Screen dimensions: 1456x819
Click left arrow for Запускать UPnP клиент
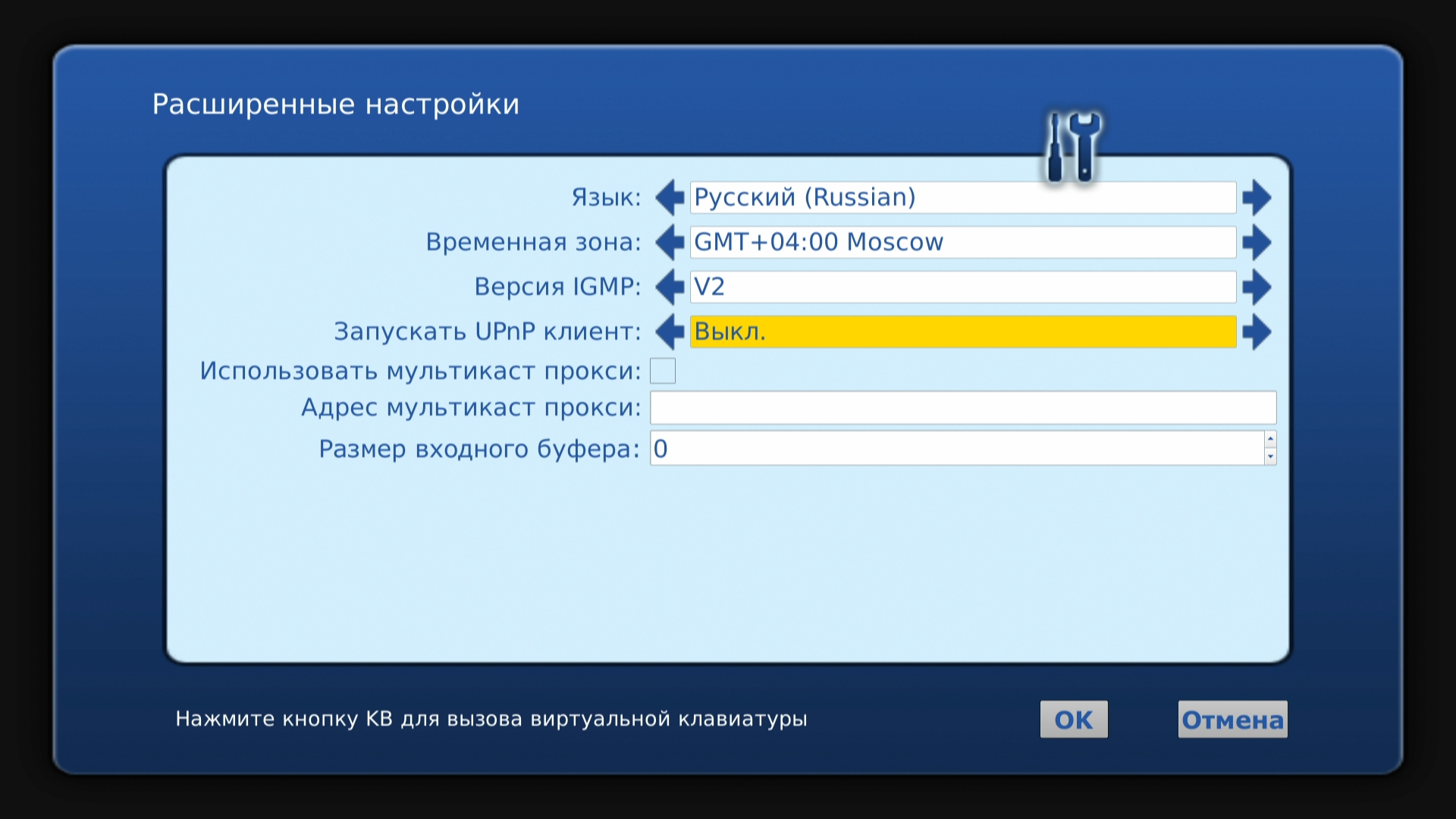(670, 332)
